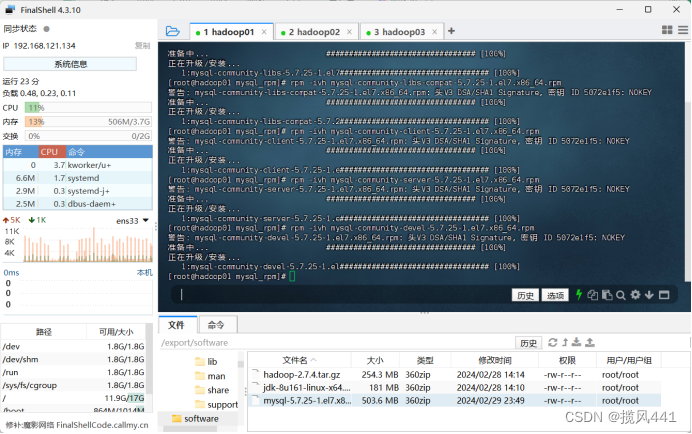Toggle terminal fullscreen window icon
Screen dimensions: 692x434
pos(664,295)
